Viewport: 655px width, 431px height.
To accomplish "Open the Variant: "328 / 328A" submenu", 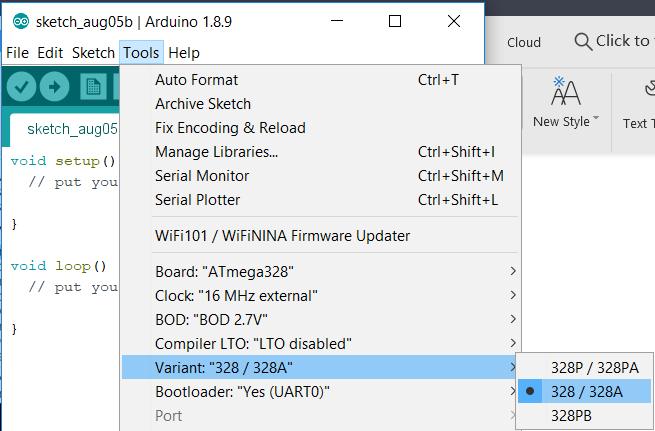I will (x=320, y=368).
